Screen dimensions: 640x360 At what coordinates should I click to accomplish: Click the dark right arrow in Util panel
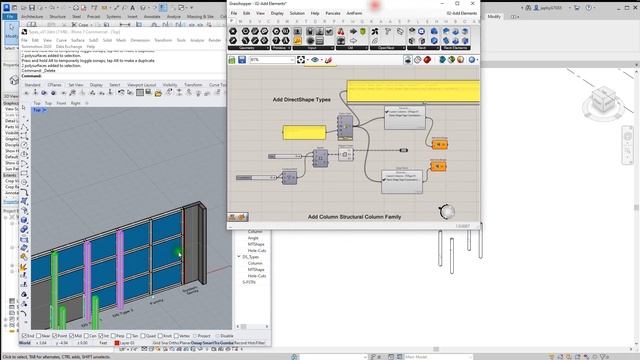[353, 31]
